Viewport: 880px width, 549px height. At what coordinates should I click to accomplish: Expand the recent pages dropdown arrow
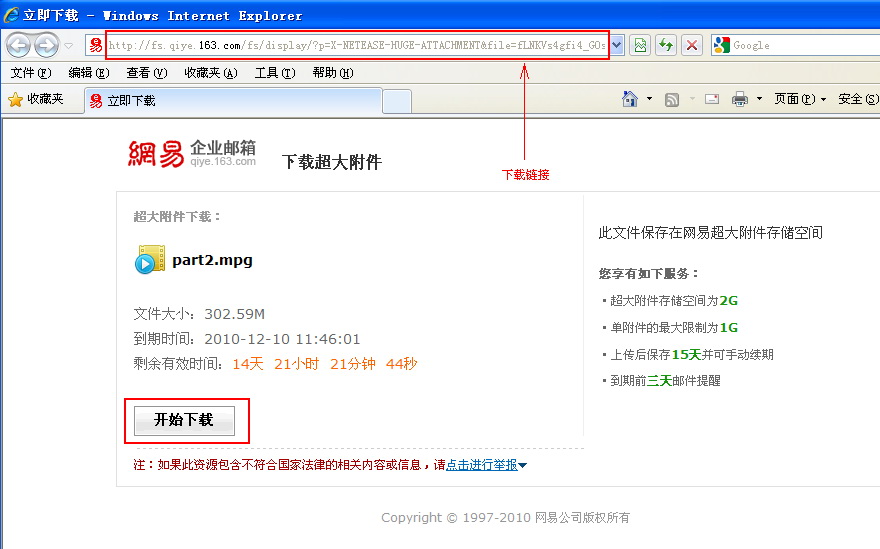[x=68, y=45]
